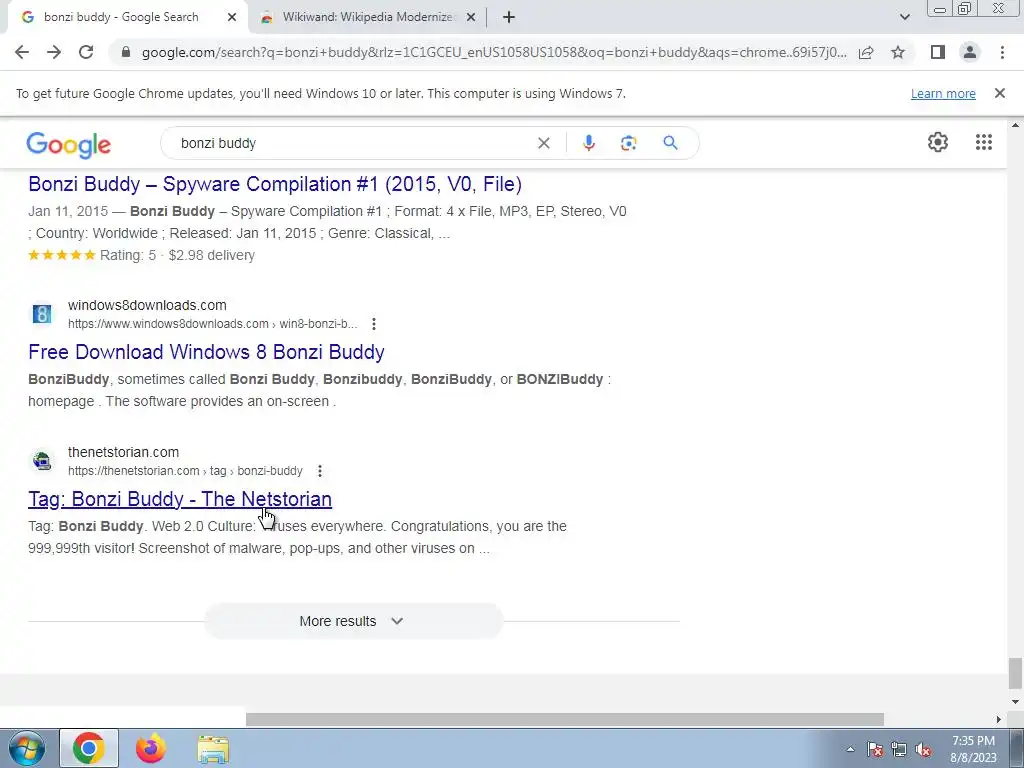Open the Learn more link
Screen dimensions: 1024x768
pyautogui.click(x=943, y=93)
